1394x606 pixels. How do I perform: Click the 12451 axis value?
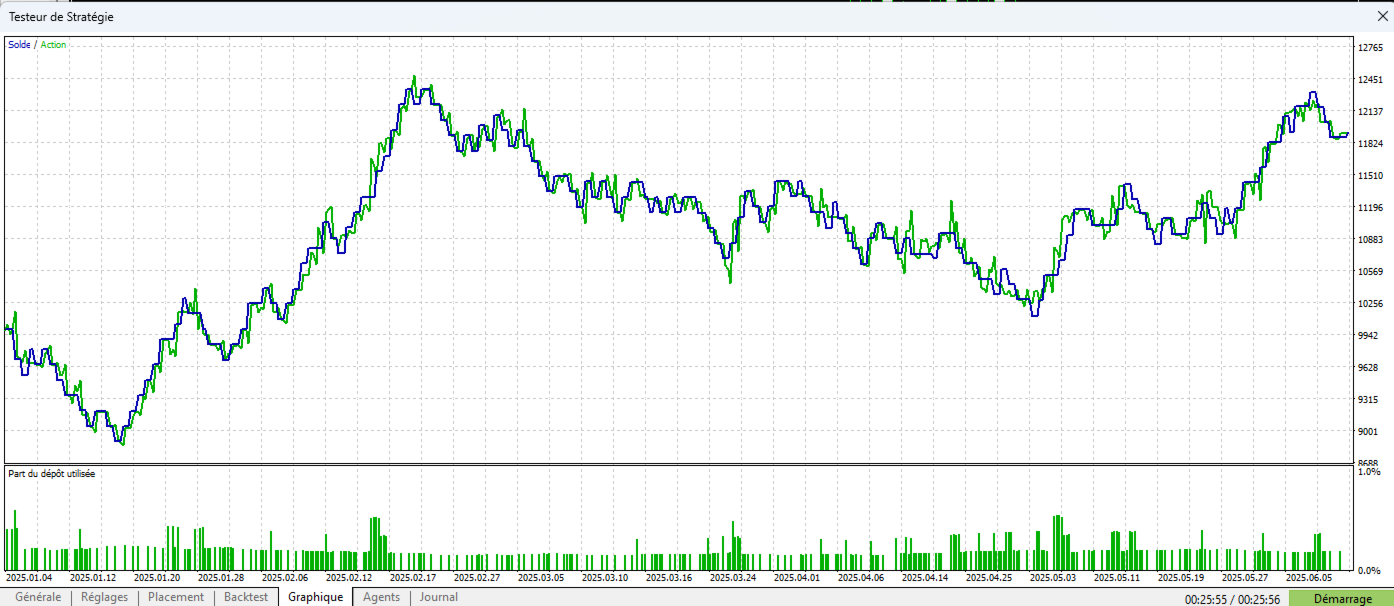(x=1370, y=79)
